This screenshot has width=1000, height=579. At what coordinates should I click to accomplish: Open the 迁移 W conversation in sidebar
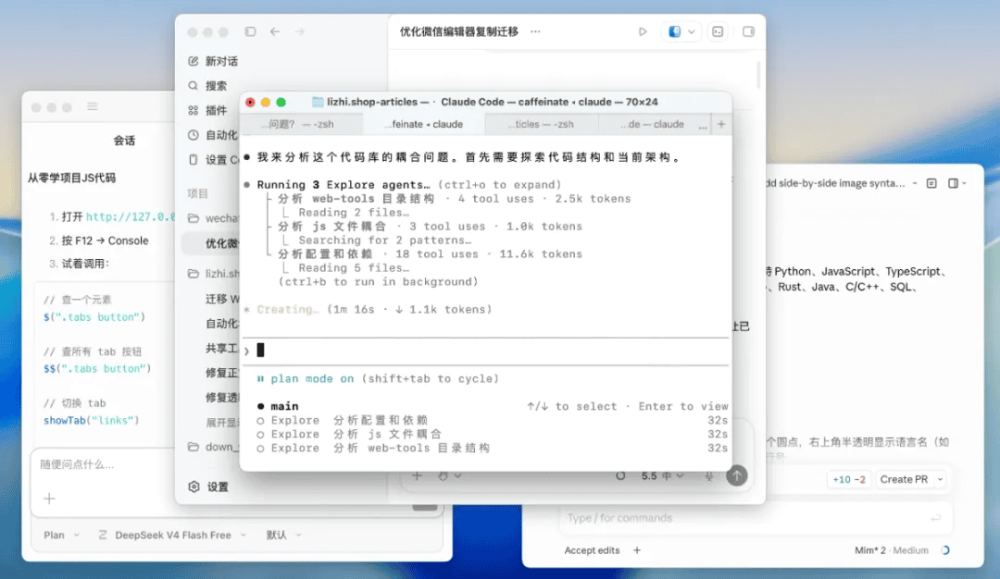click(x=222, y=298)
